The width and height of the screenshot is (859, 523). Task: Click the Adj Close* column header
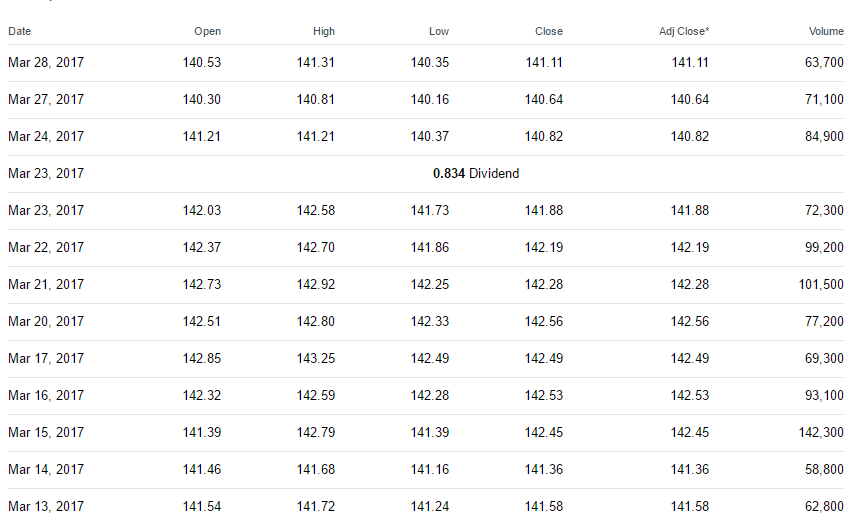684,31
